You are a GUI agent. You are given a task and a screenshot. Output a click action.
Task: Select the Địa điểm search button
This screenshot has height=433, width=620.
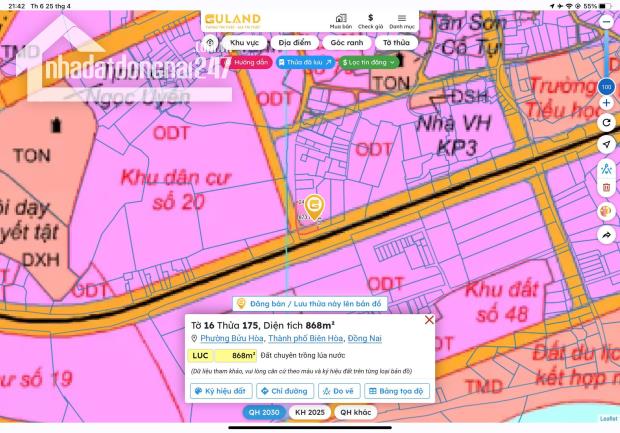[295, 43]
